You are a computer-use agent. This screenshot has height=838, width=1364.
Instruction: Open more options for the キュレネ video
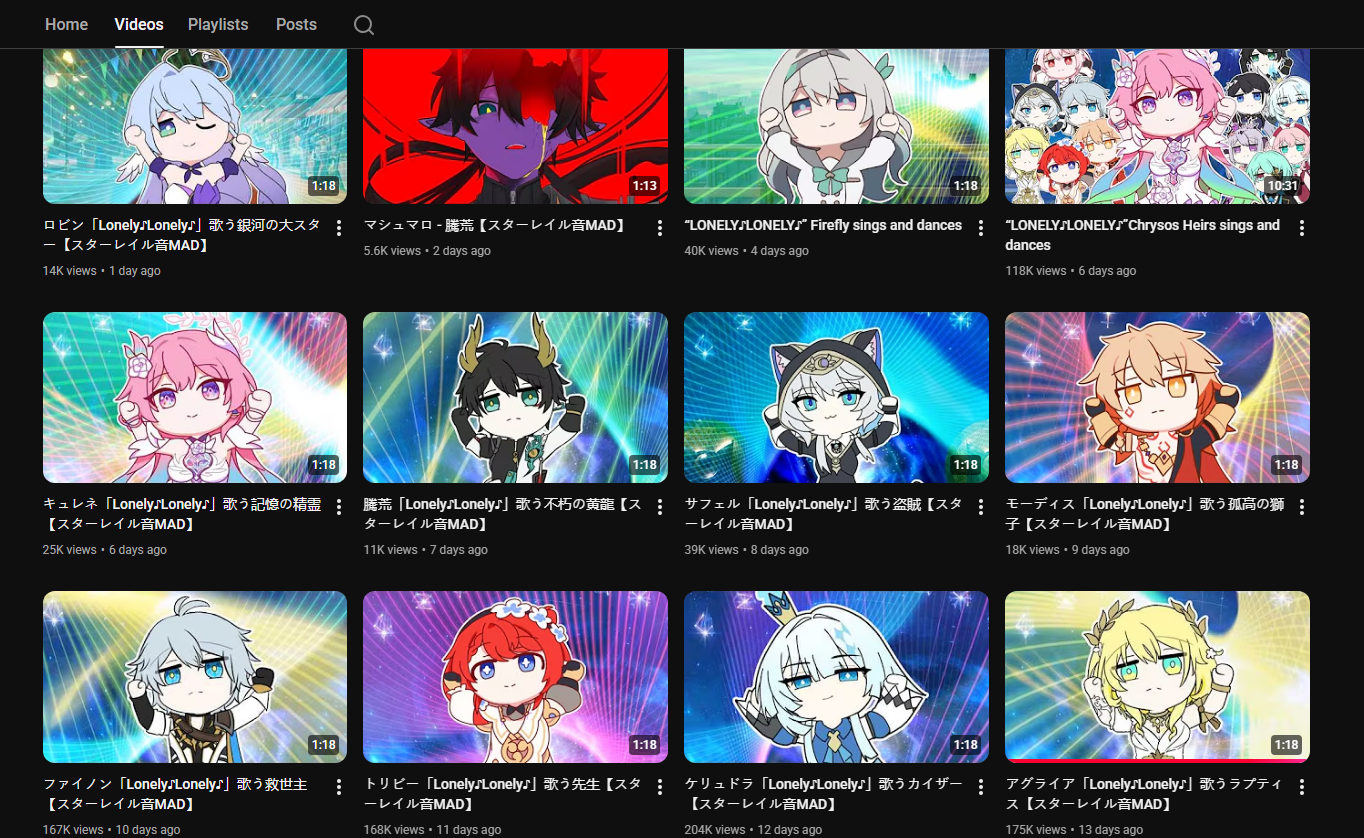pos(339,507)
